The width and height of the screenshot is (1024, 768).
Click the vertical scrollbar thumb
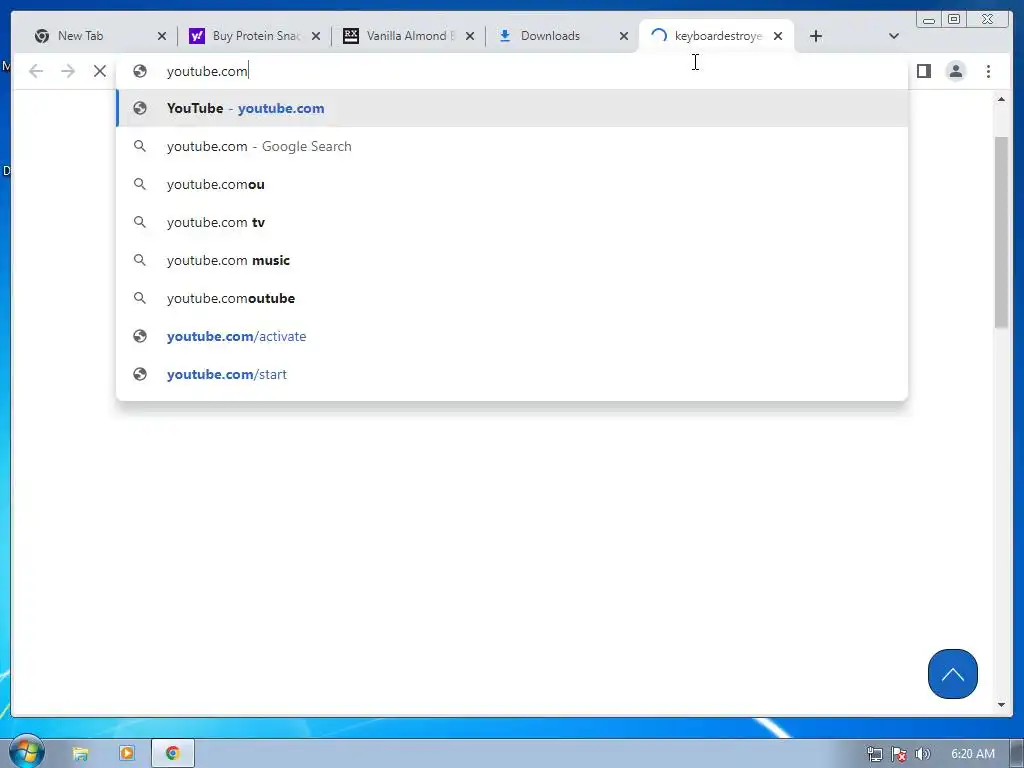[1001, 232]
